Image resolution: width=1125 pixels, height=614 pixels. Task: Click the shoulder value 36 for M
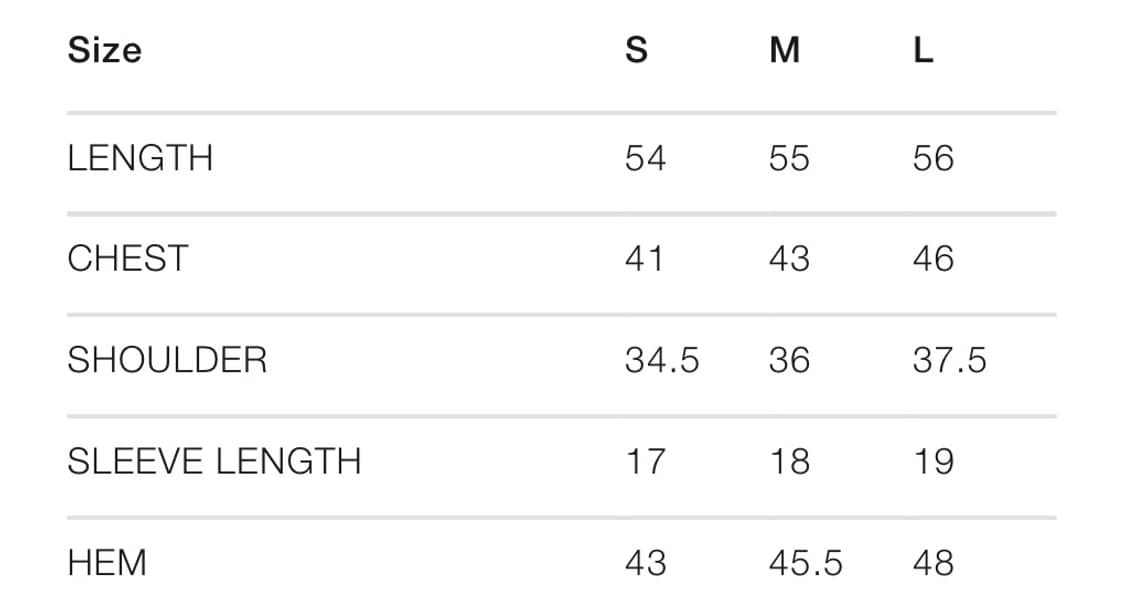click(x=789, y=360)
